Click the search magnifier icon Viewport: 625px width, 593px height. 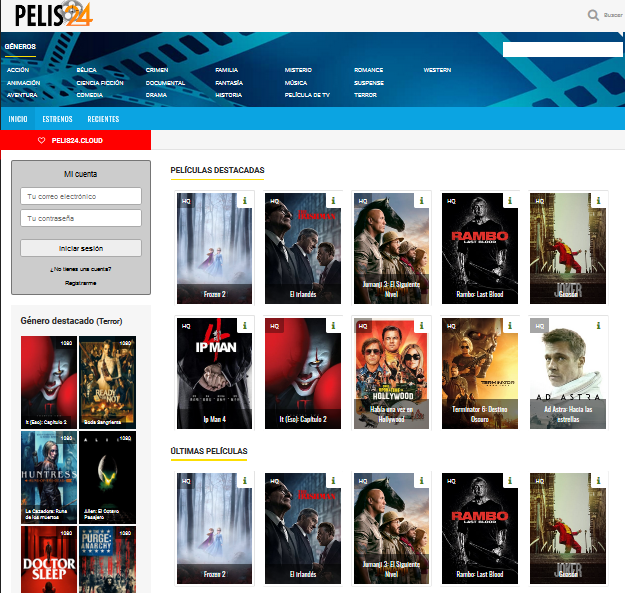pyautogui.click(x=593, y=15)
